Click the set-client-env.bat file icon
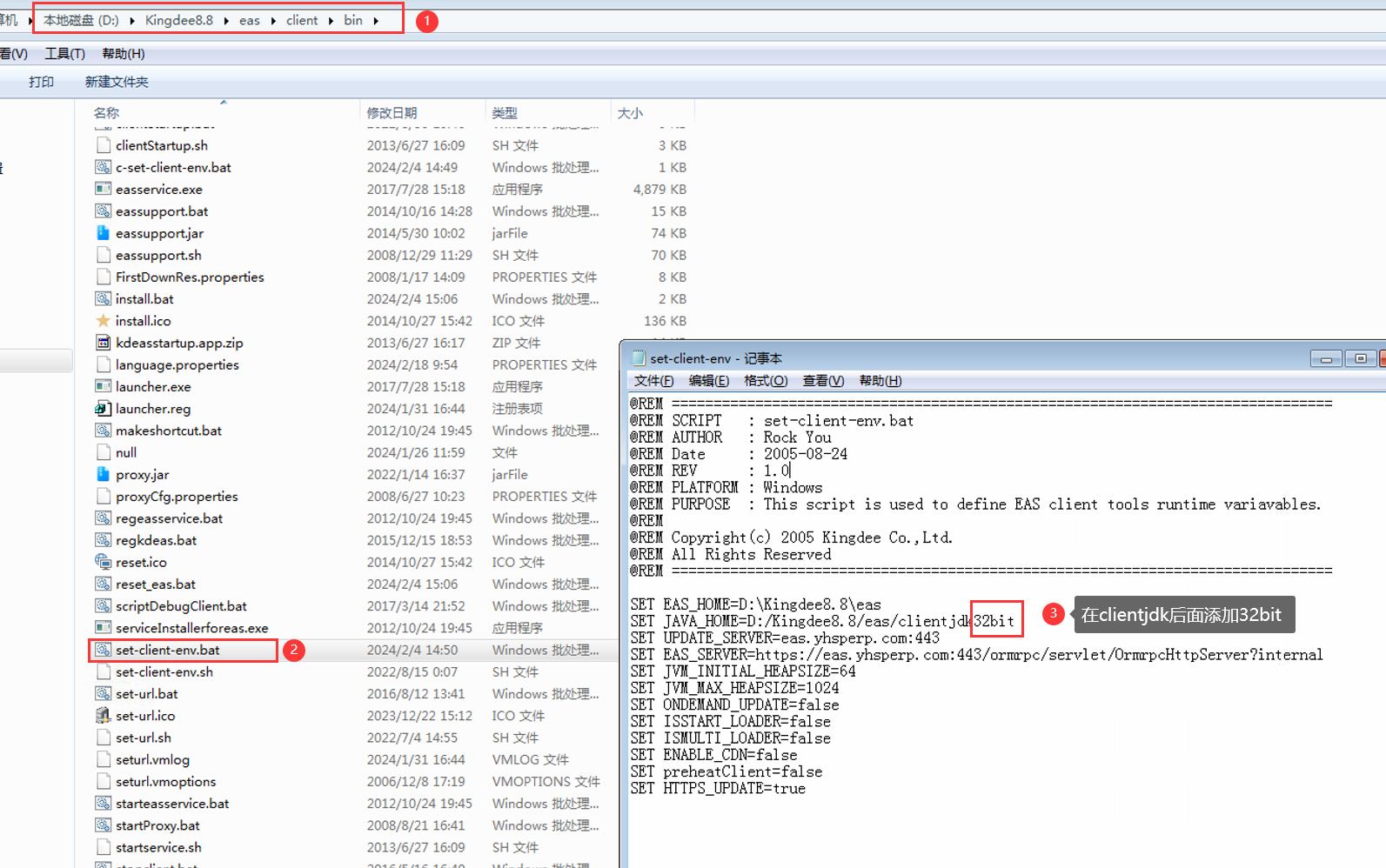 tap(104, 650)
